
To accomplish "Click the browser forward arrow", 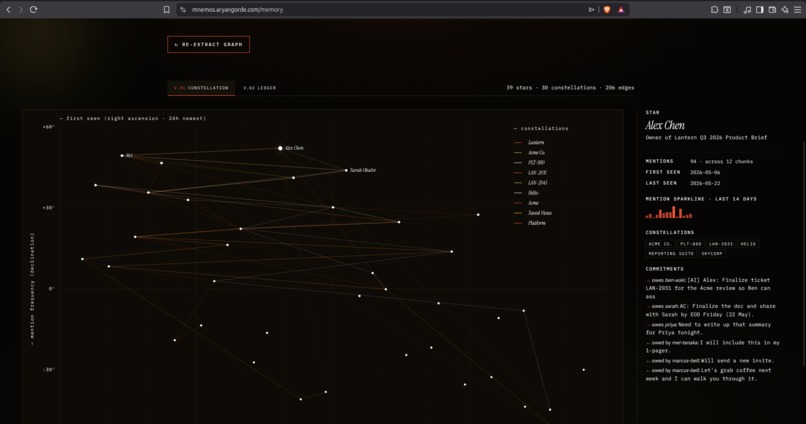I will point(21,9).
